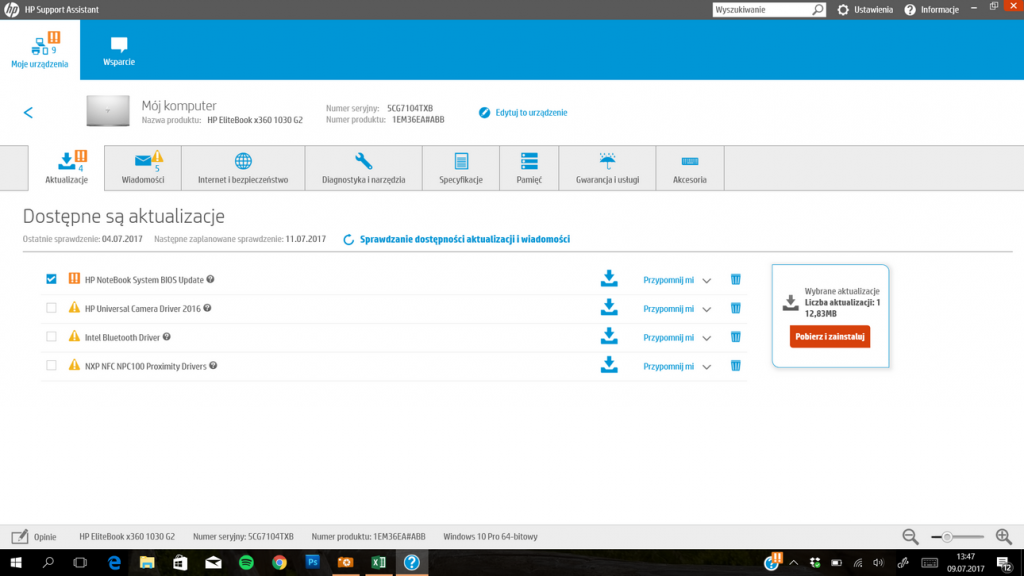1024x576 pixels.
Task: Click the zoom in magnifier icon
Action: [1003, 537]
